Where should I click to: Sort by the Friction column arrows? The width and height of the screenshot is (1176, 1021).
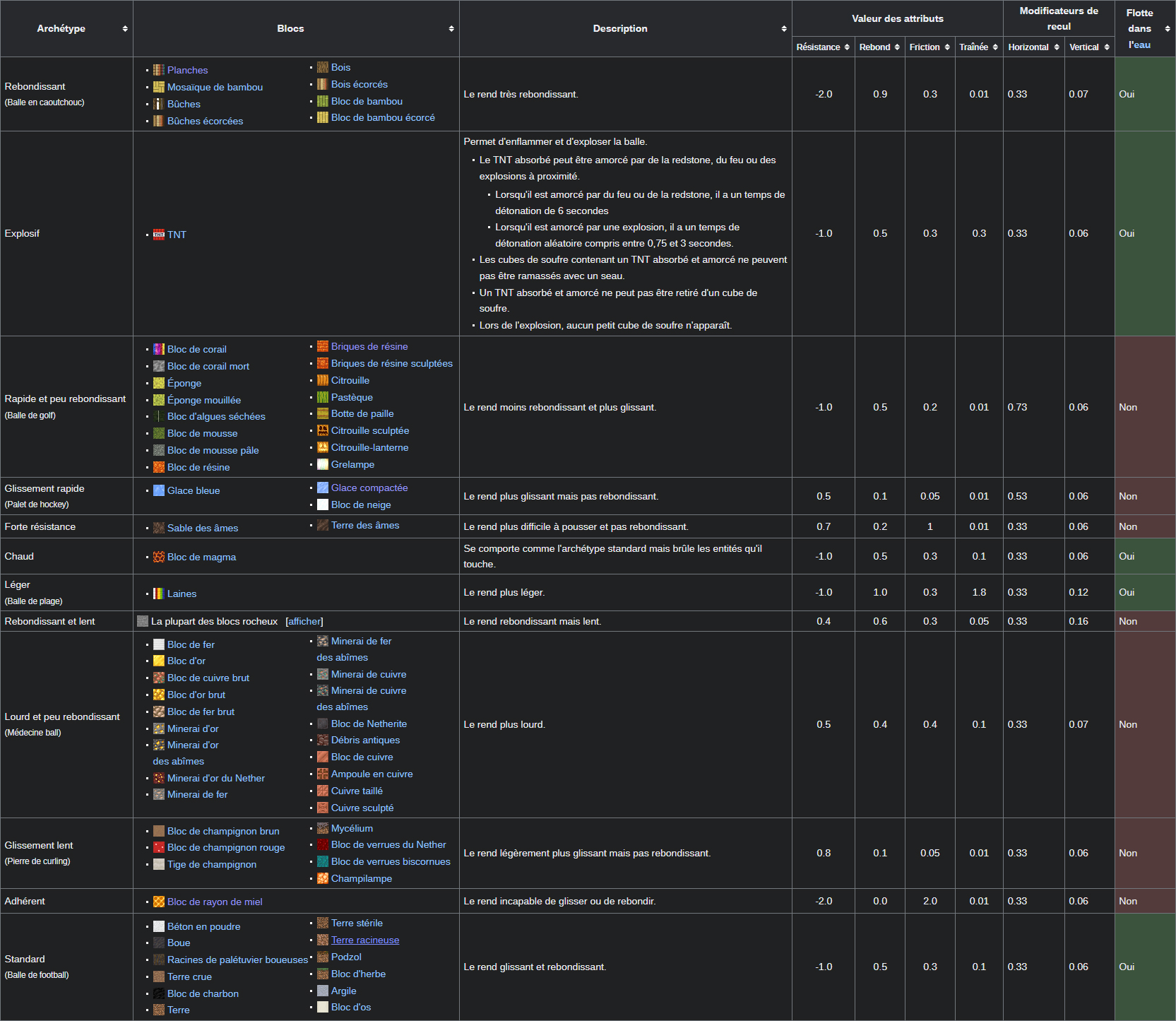click(x=947, y=47)
